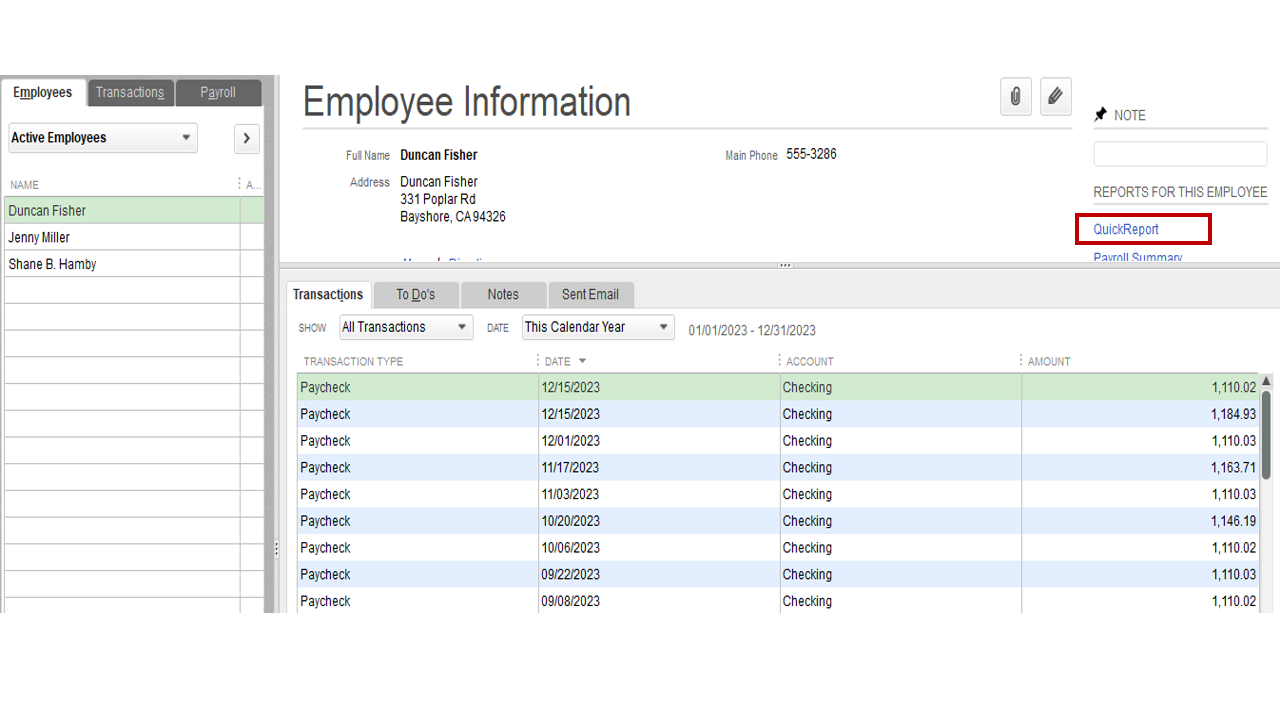
Task: Open the To Do's tab
Action: [x=416, y=294]
